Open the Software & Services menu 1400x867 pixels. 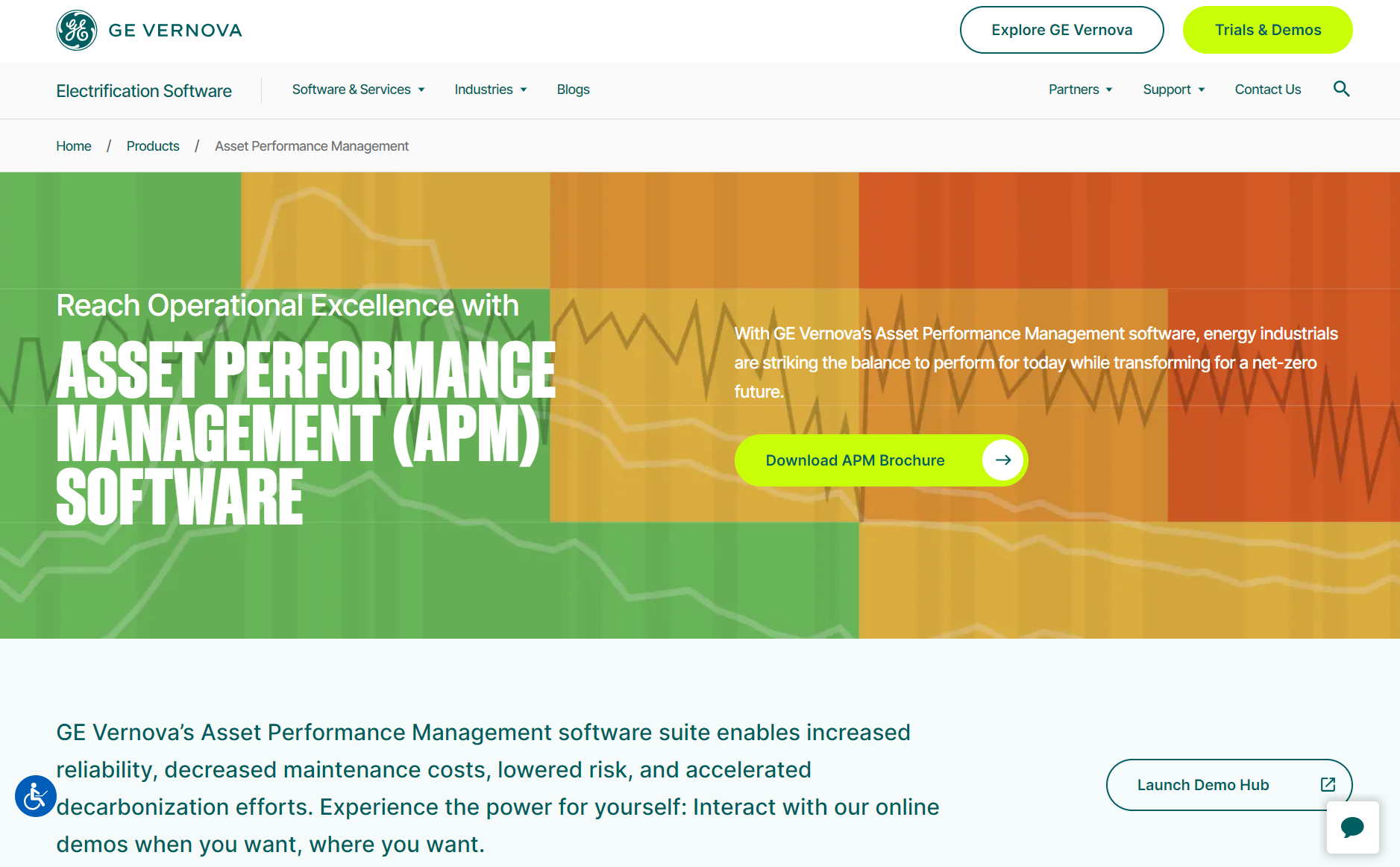(358, 90)
